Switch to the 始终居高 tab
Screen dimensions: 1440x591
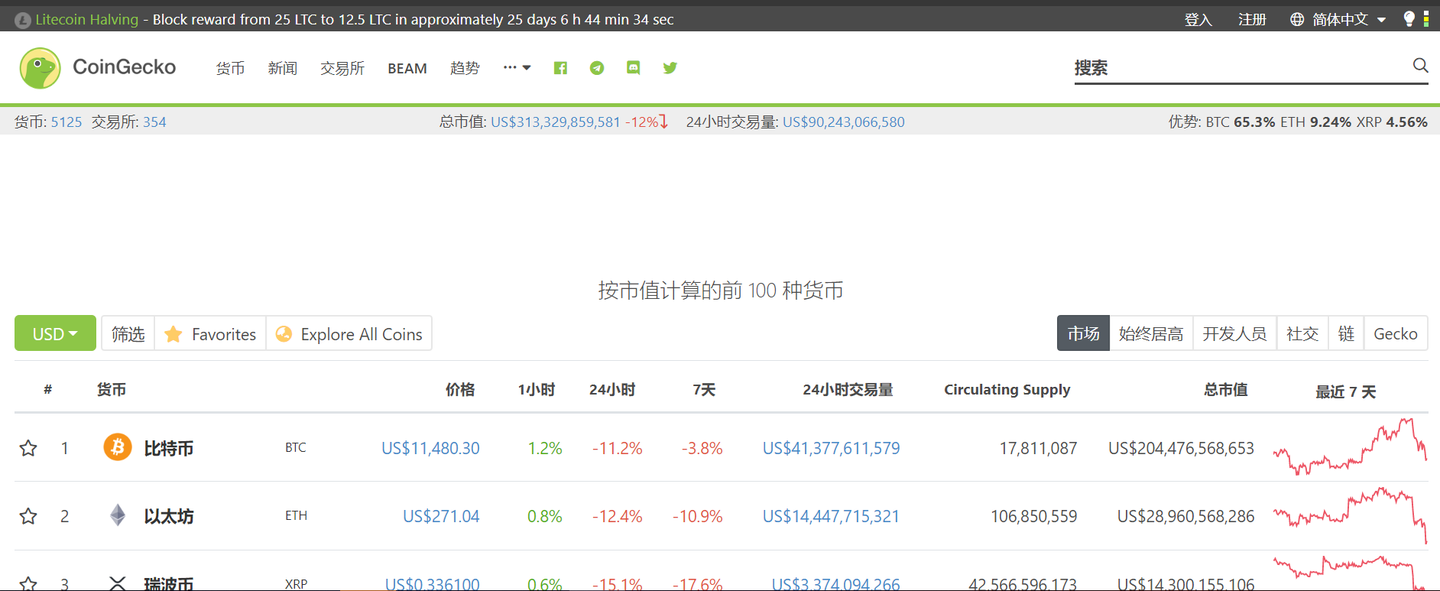pyautogui.click(x=1151, y=334)
